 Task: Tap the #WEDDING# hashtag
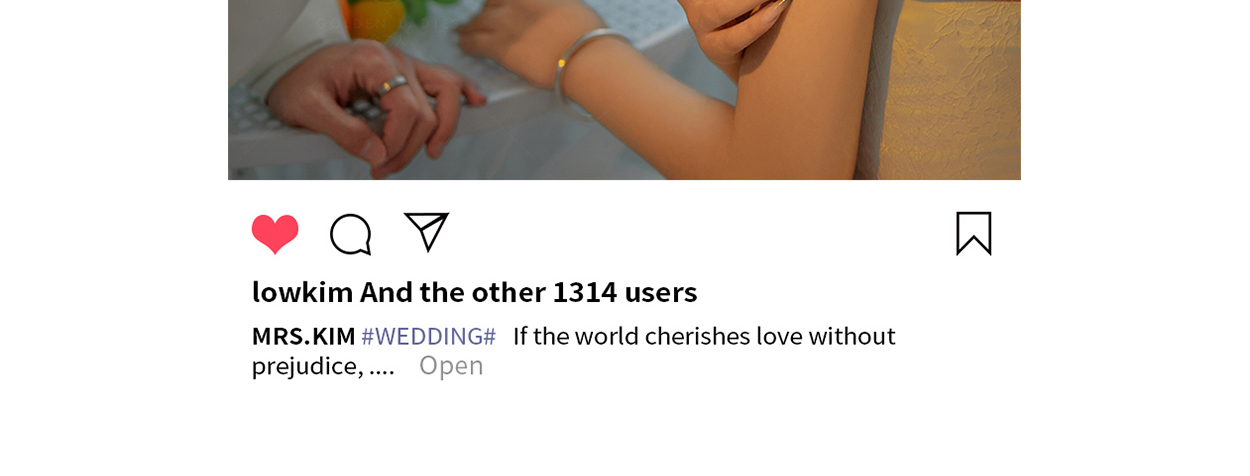pos(428,336)
